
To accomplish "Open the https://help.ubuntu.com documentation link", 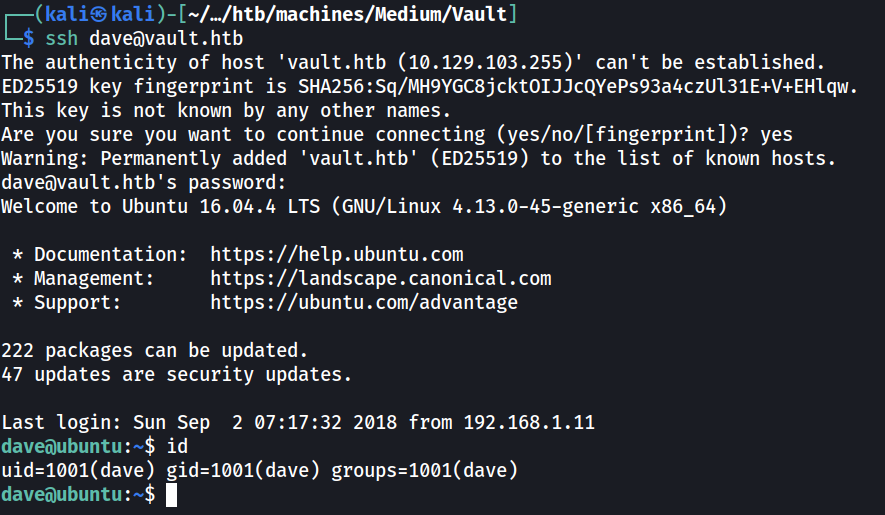I will (x=337, y=255).
